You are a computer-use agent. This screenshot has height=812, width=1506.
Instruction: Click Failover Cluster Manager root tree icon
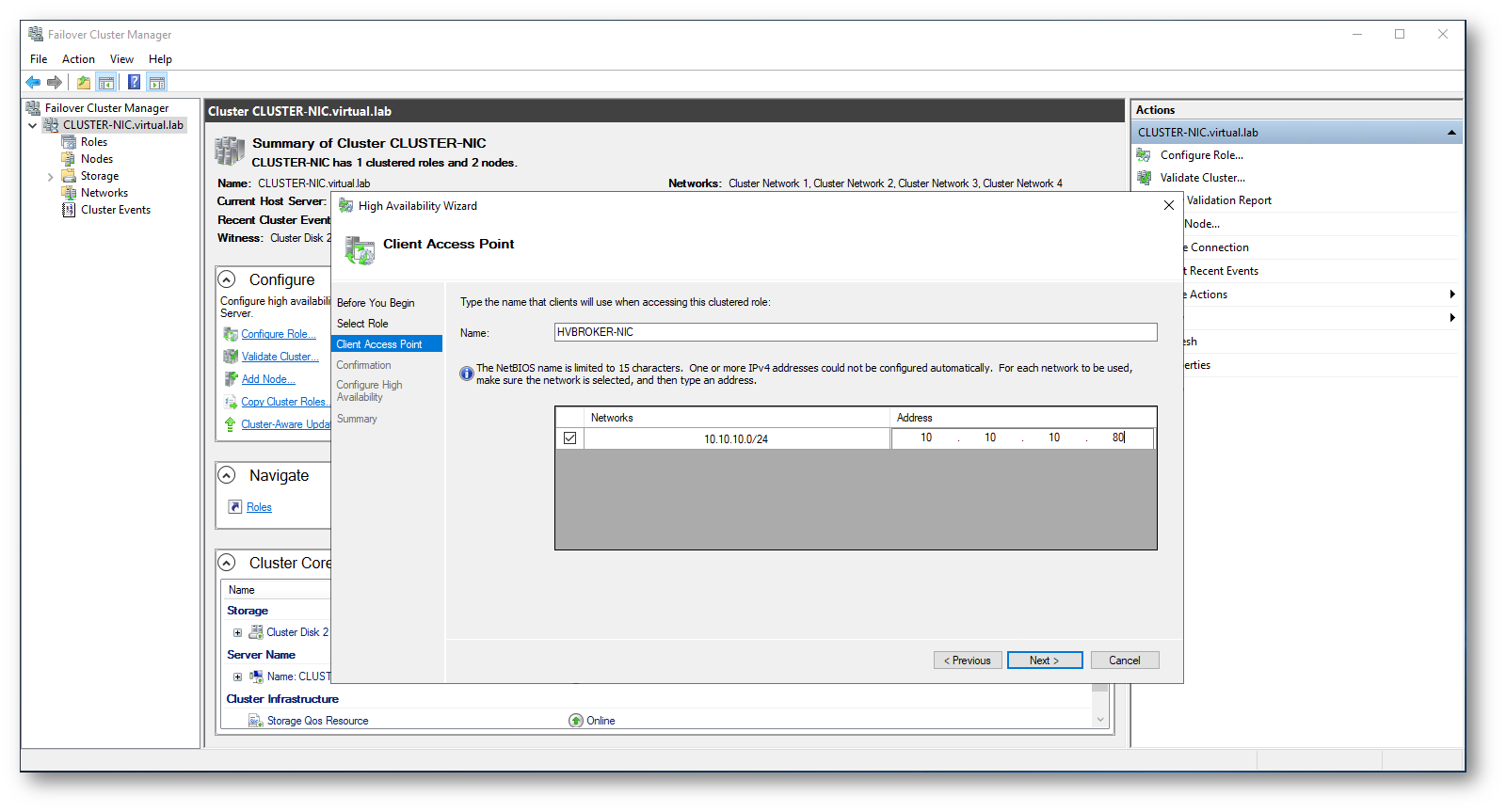point(33,108)
